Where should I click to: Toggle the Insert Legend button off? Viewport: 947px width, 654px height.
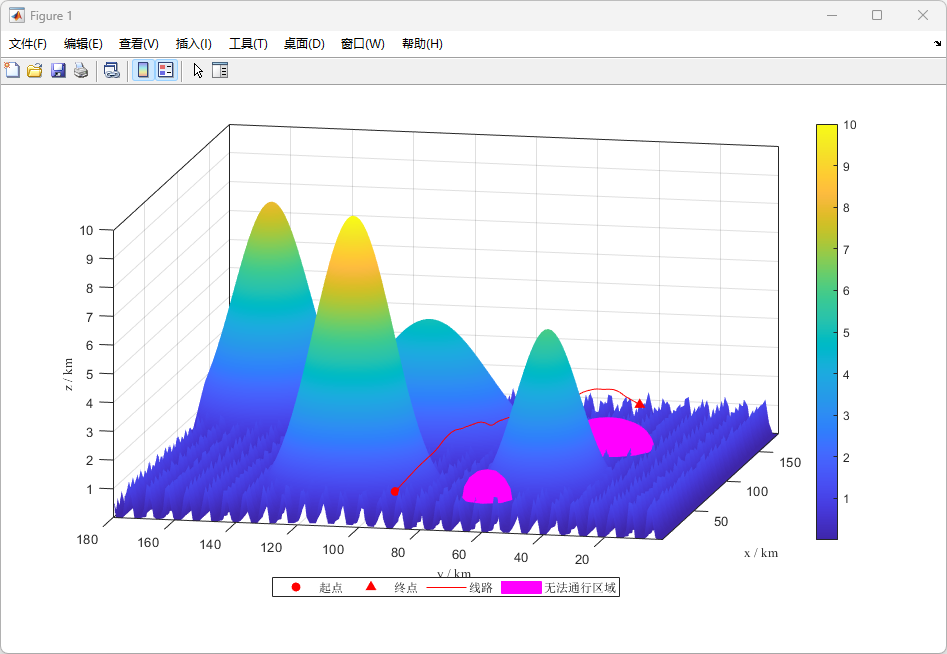(166, 70)
